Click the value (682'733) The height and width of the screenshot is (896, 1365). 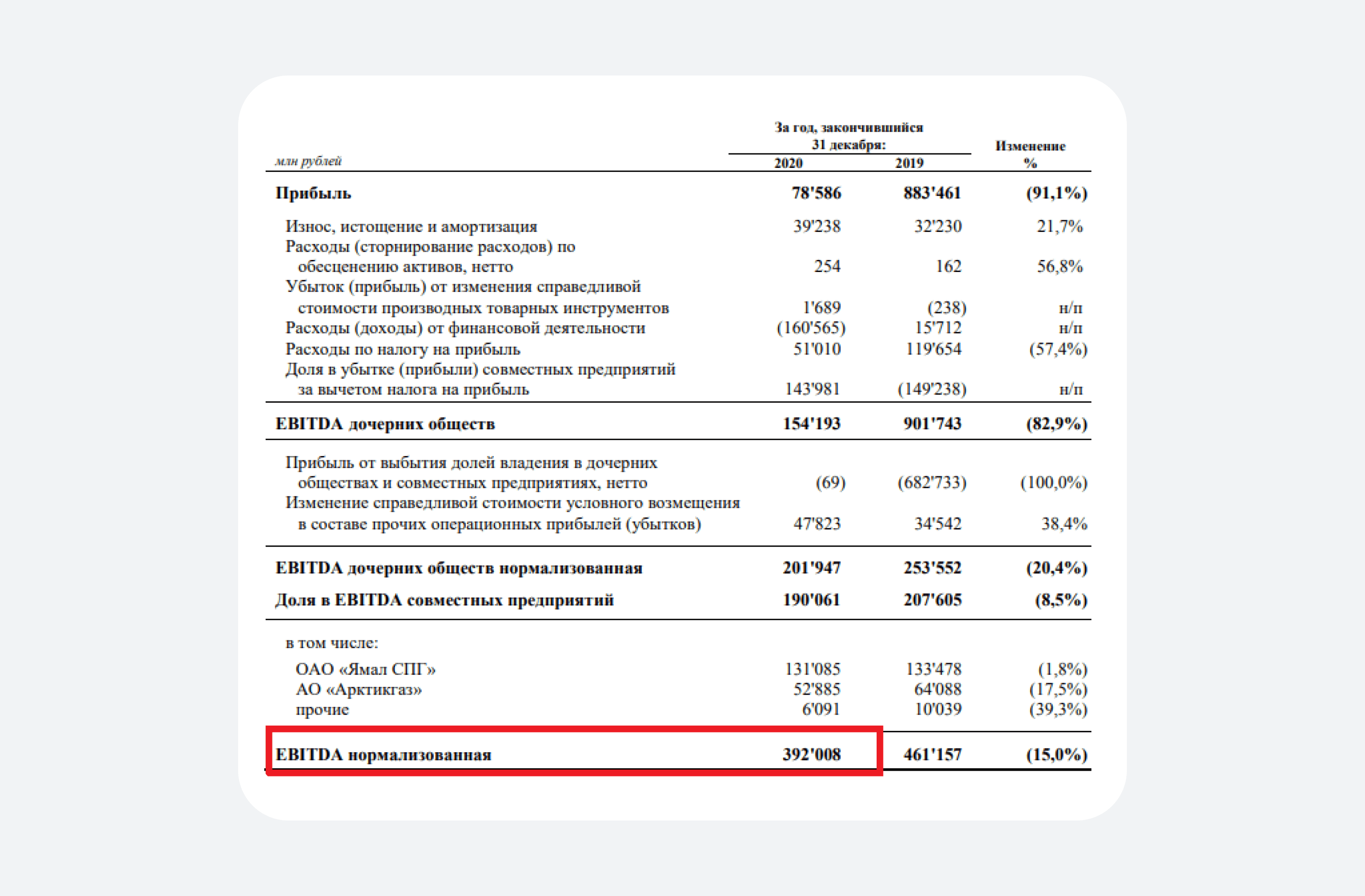tap(932, 483)
